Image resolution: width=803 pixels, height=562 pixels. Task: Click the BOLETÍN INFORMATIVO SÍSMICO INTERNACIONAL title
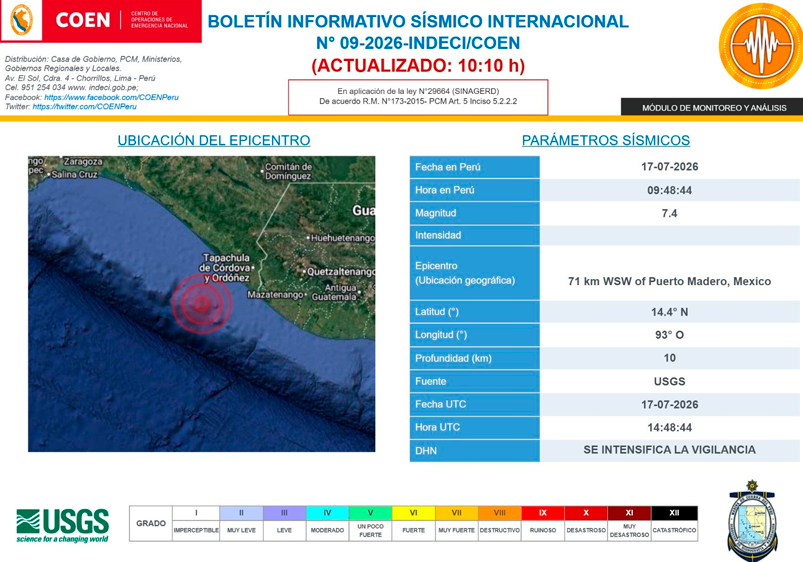coord(418,22)
